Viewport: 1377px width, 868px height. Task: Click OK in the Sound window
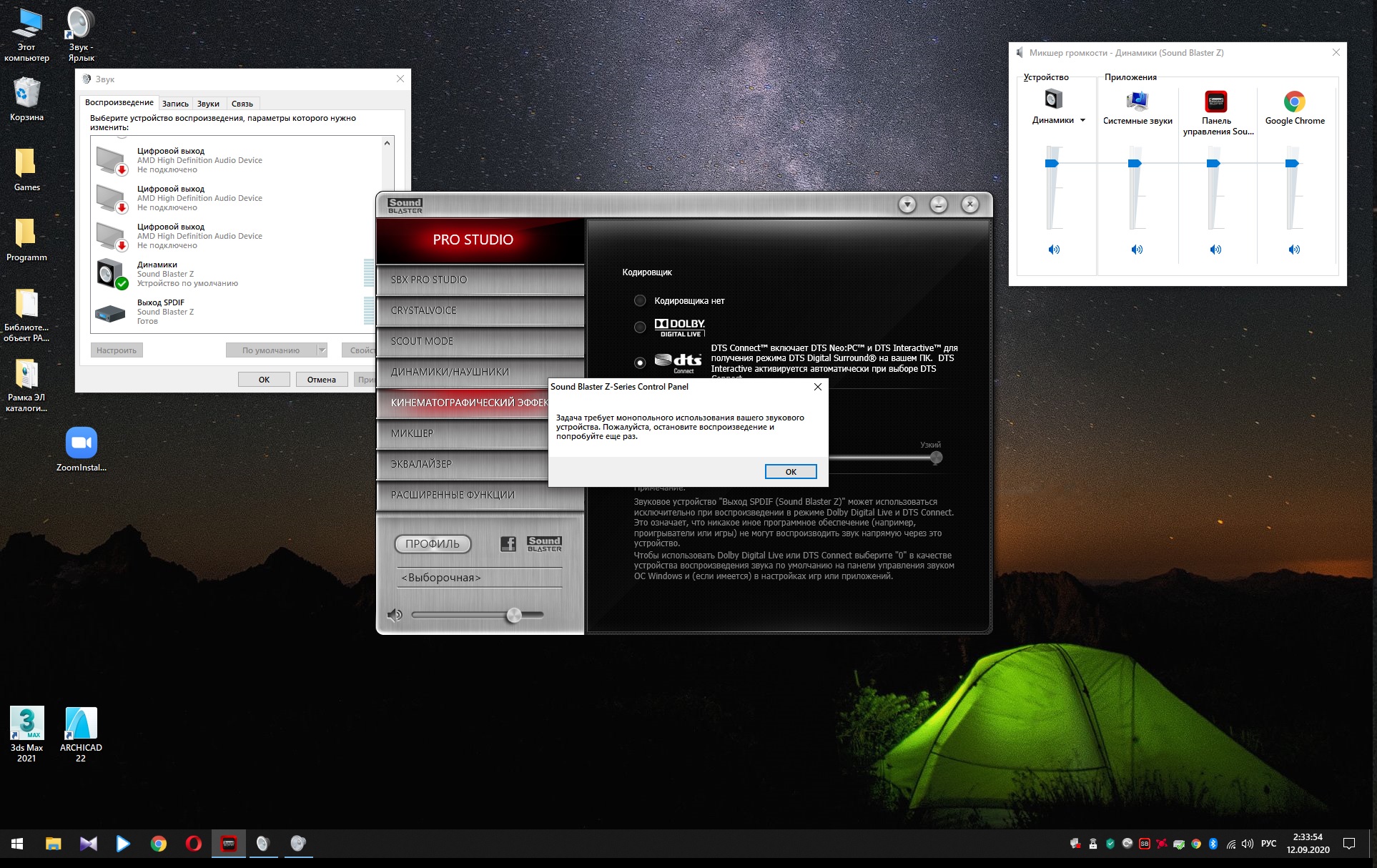[264, 380]
